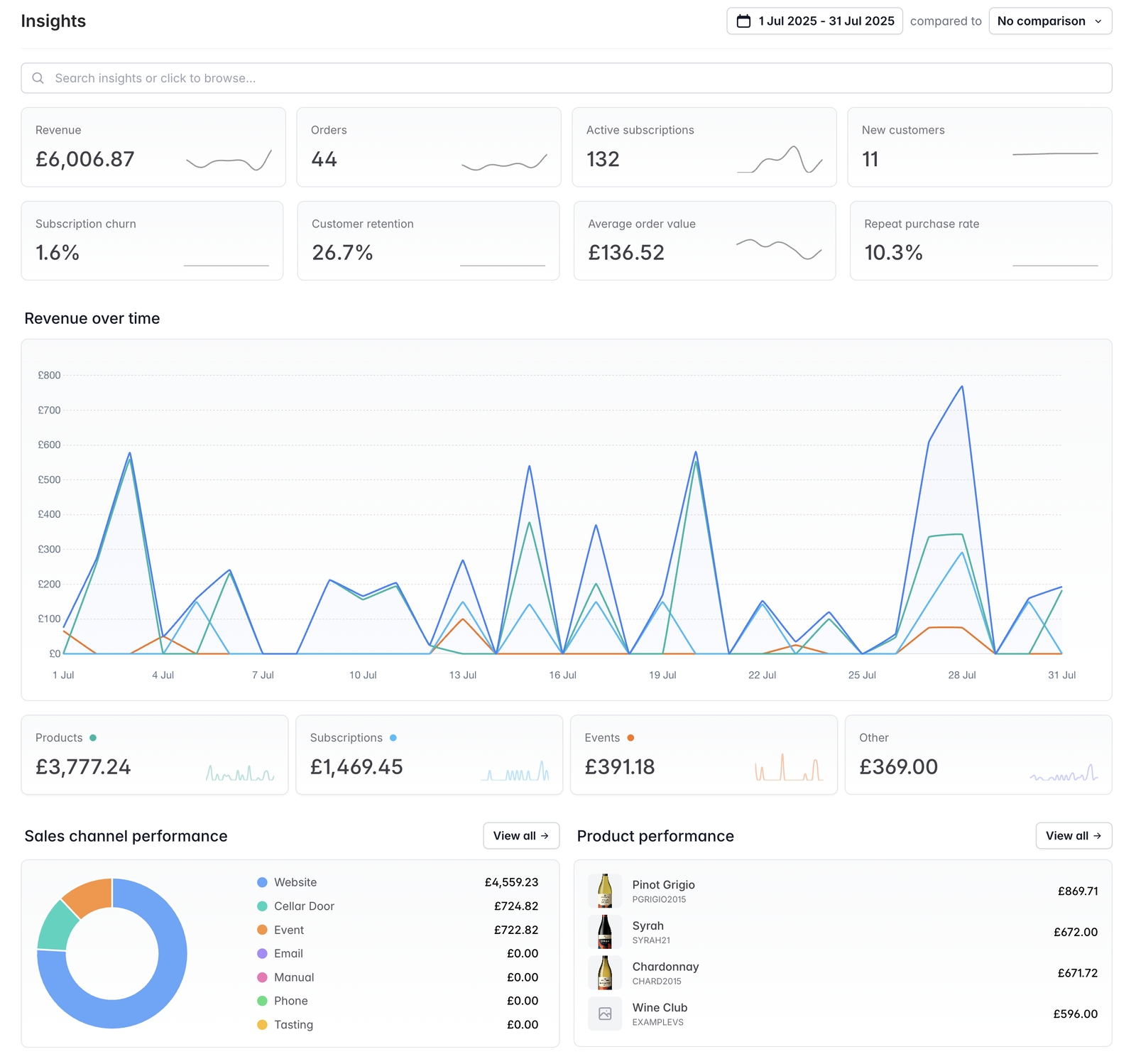The image size is (1136, 1064).
Task: Click the Revenue sparkline chart
Action: click(x=229, y=161)
